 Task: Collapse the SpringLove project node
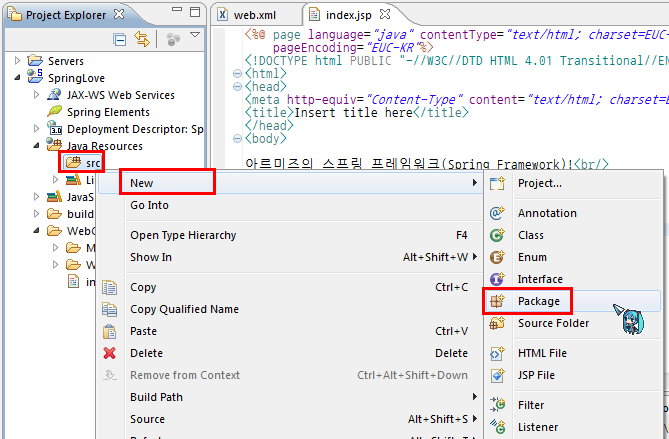(17, 78)
